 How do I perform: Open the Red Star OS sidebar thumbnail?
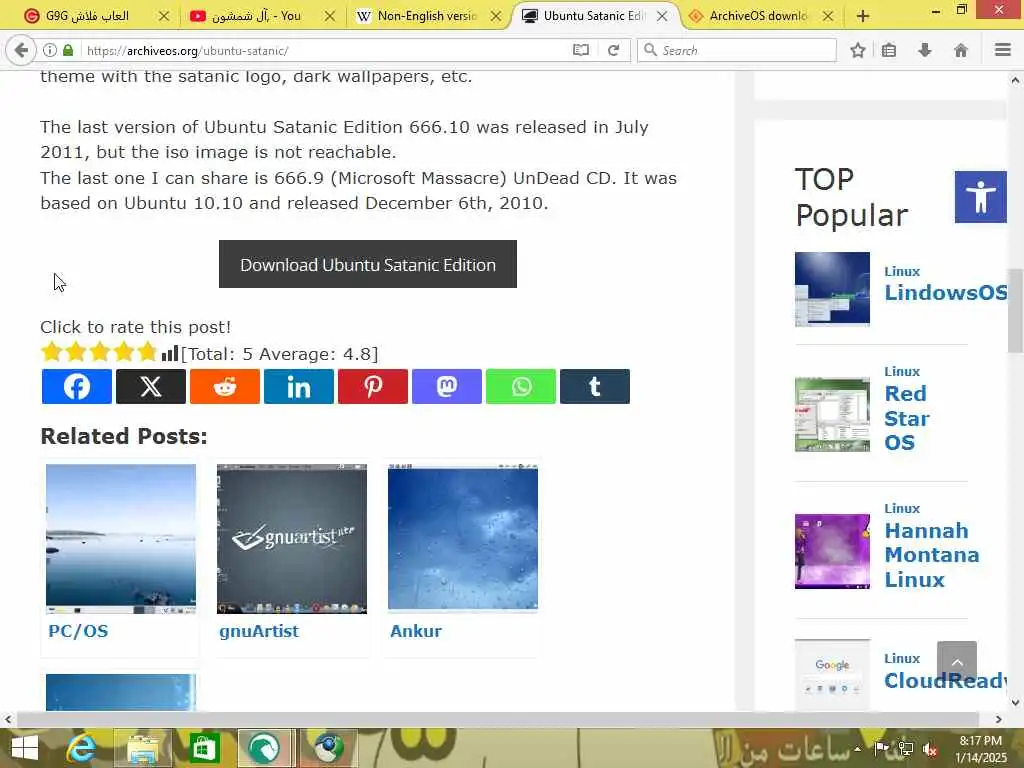[832, 414]
